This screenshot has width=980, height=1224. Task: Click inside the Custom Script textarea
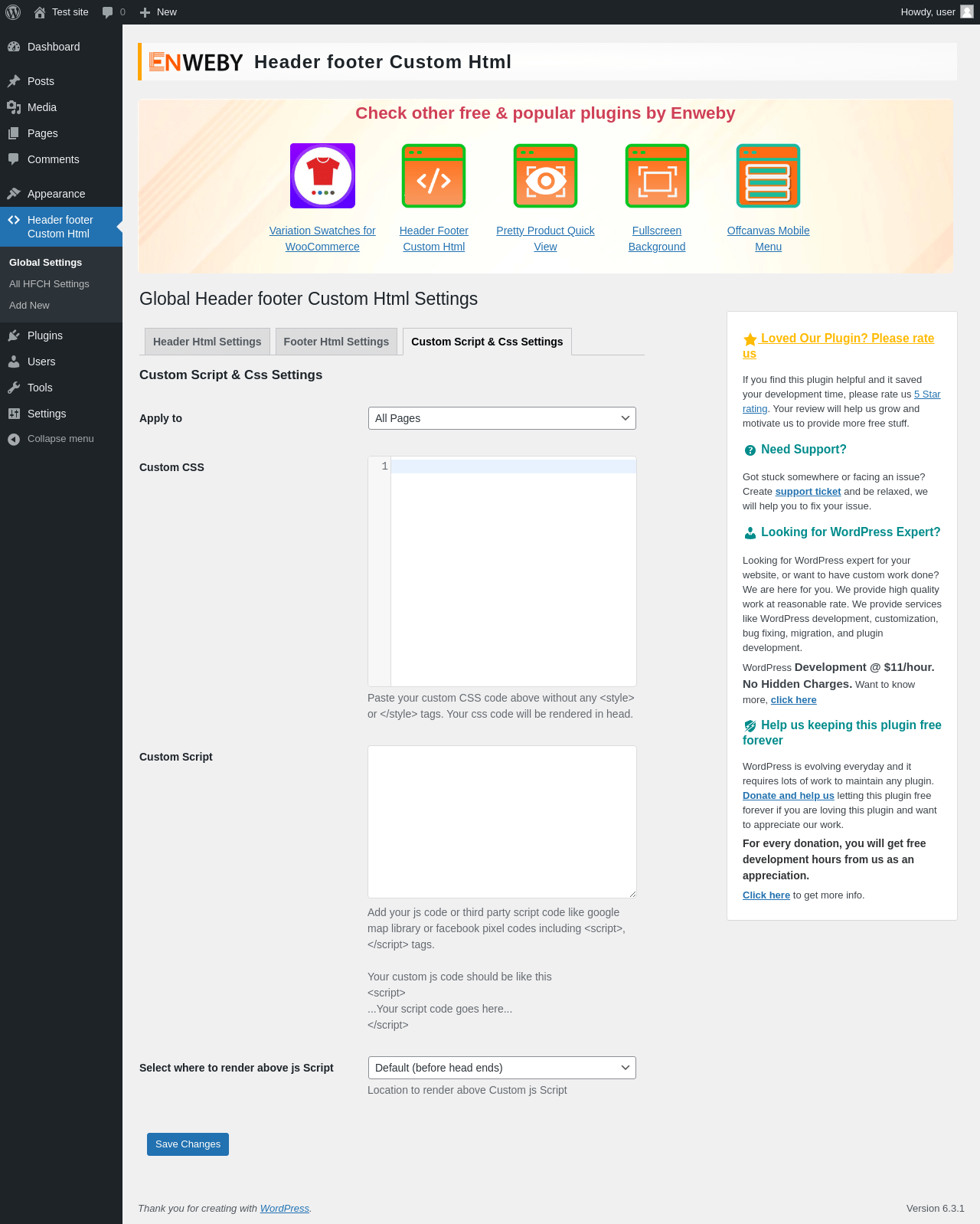click(x=502, y=822)
